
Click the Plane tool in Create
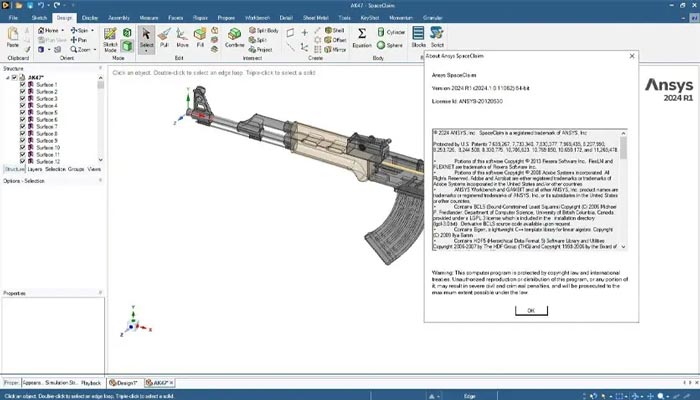pos(290,32)
